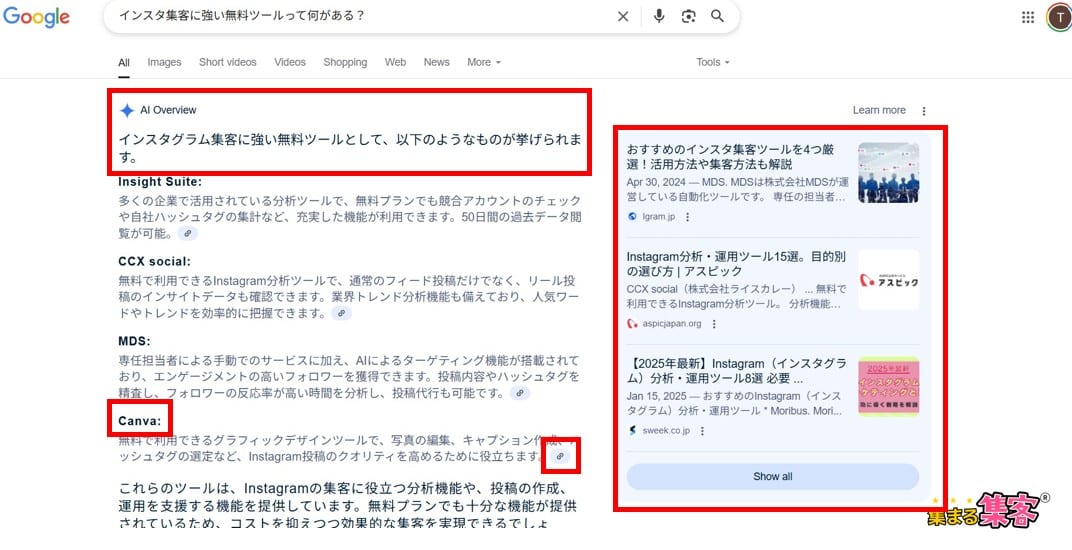Expand the More search filters dropdown
This screenshot has width=1072, height=550.
click(x=484, y=62)
